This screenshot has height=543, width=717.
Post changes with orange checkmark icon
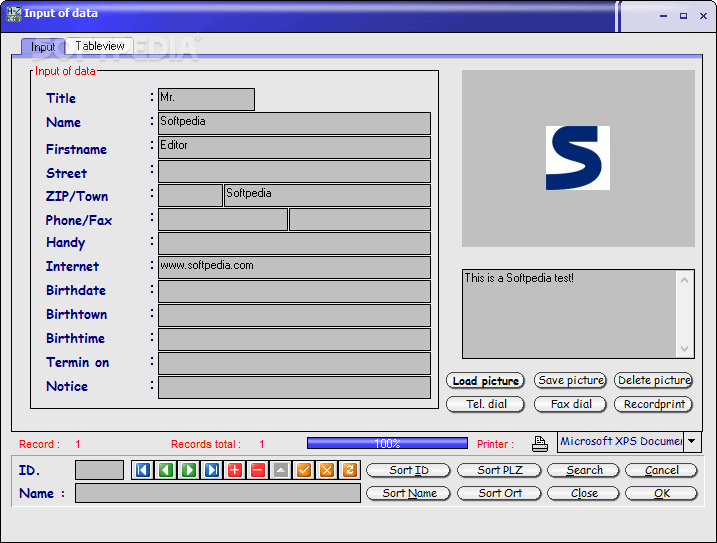coord(304,470)
